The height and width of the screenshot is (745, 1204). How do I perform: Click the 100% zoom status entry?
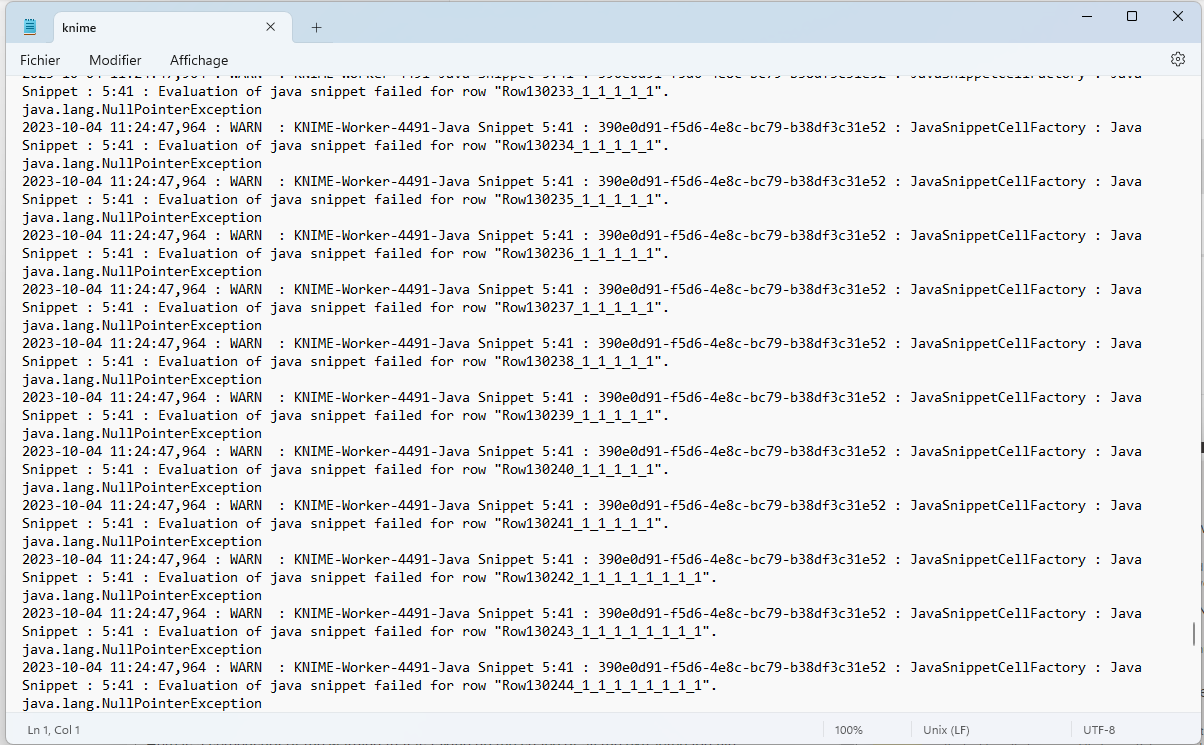(x=848, y=730)
